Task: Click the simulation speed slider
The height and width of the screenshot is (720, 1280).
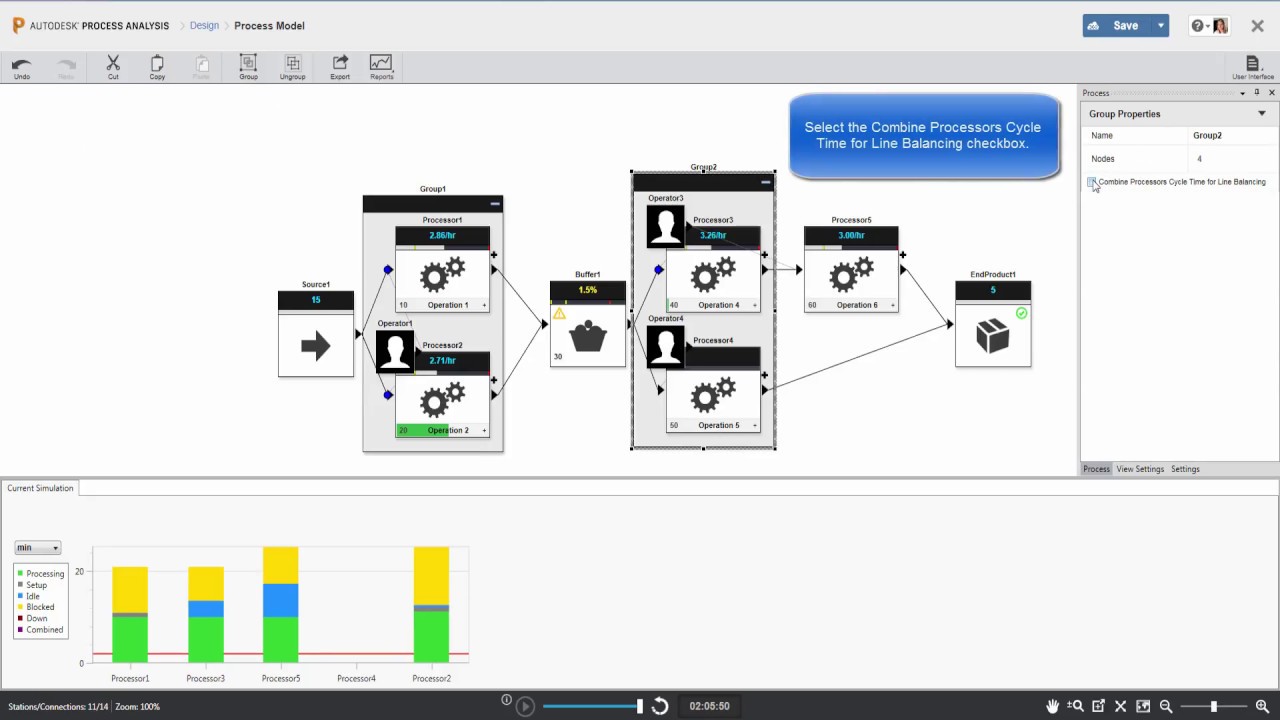Action: (593, 706)
